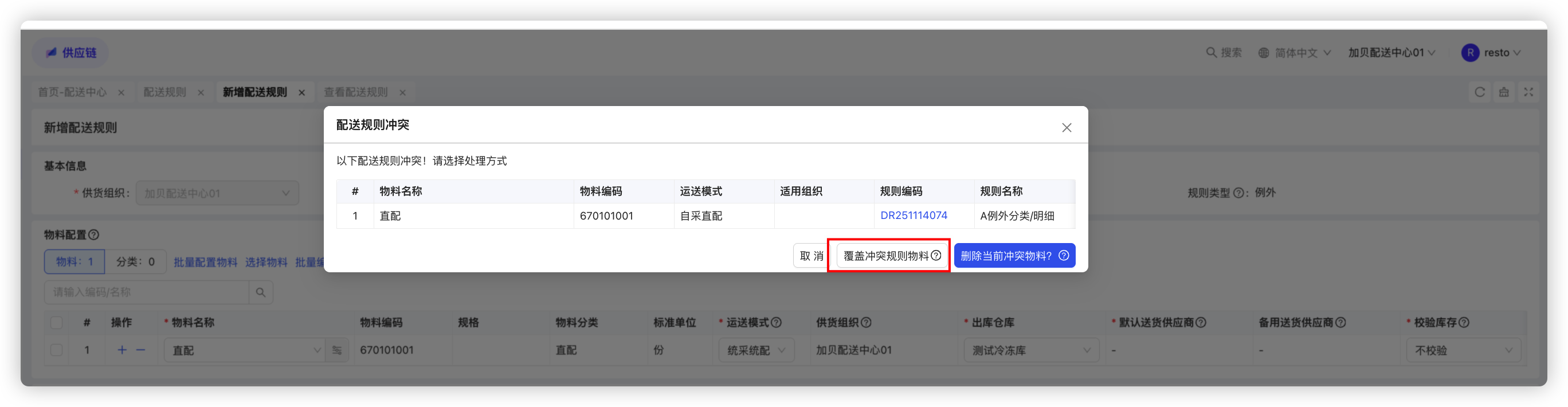
Task: Expand the 出库仓库 测试冷冻库 dropdown
Action: [x=1031, y=350]
